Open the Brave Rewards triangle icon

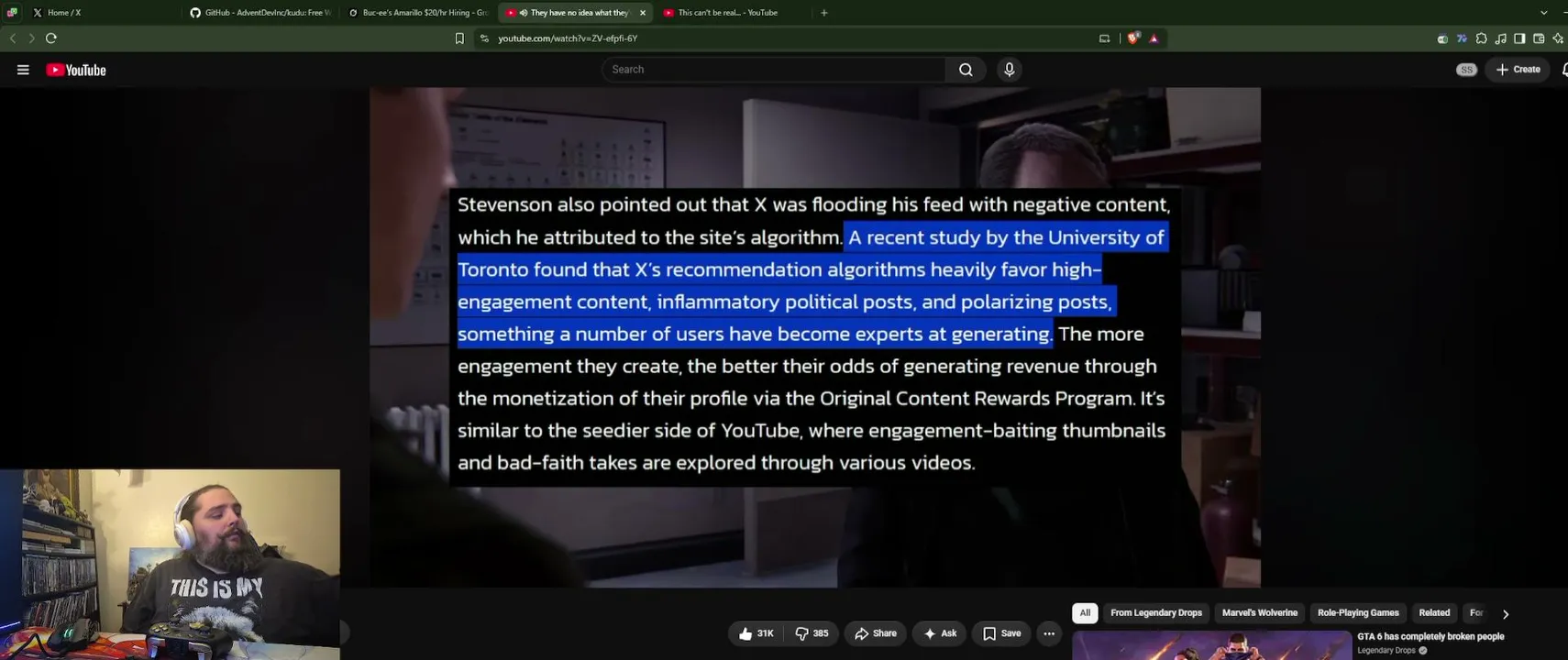point(1154,38)
